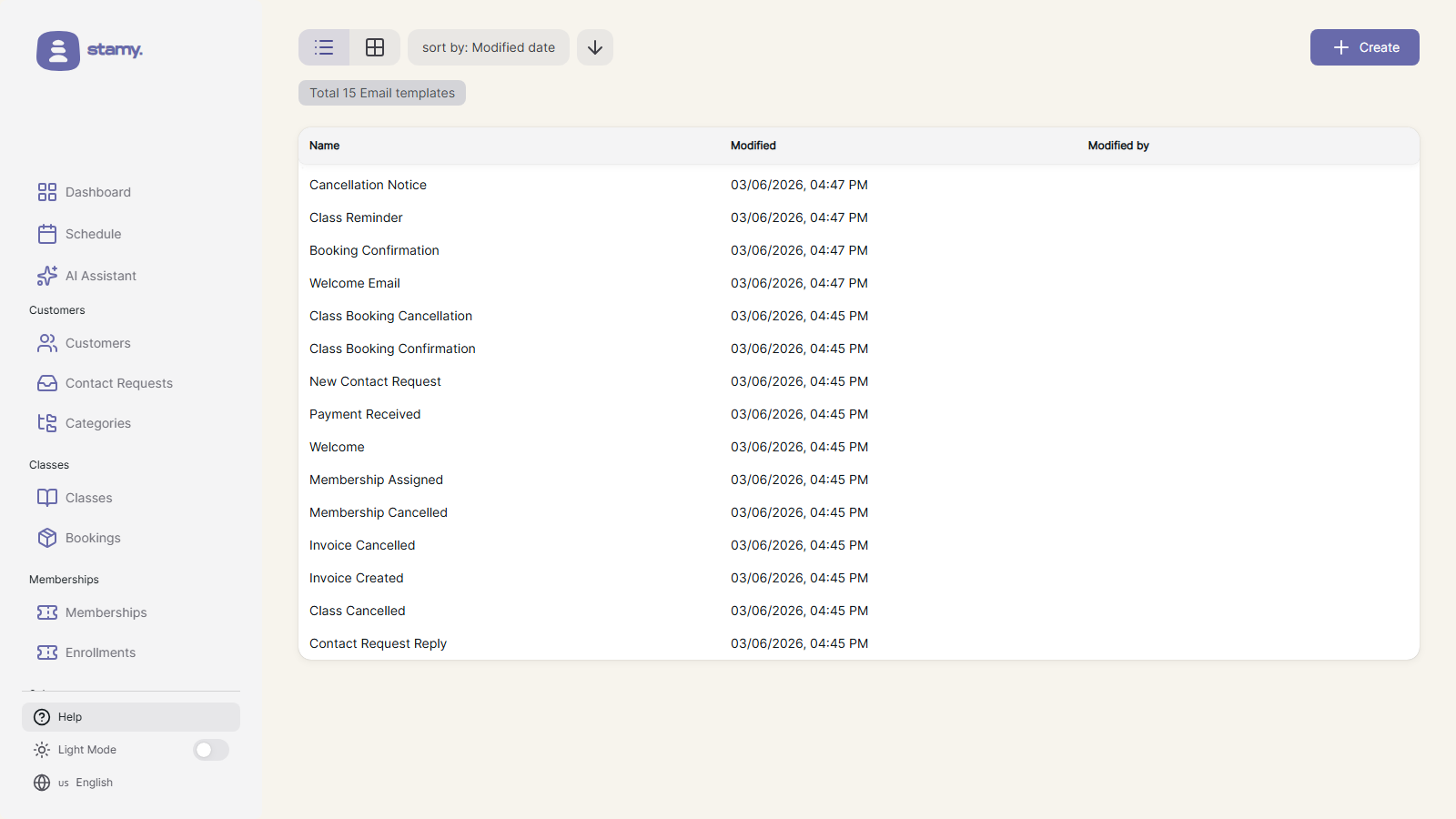The height and width of the screenshot is (819, 1456).
Task: Open the English language selector
Action: click(x=86, y=783)
